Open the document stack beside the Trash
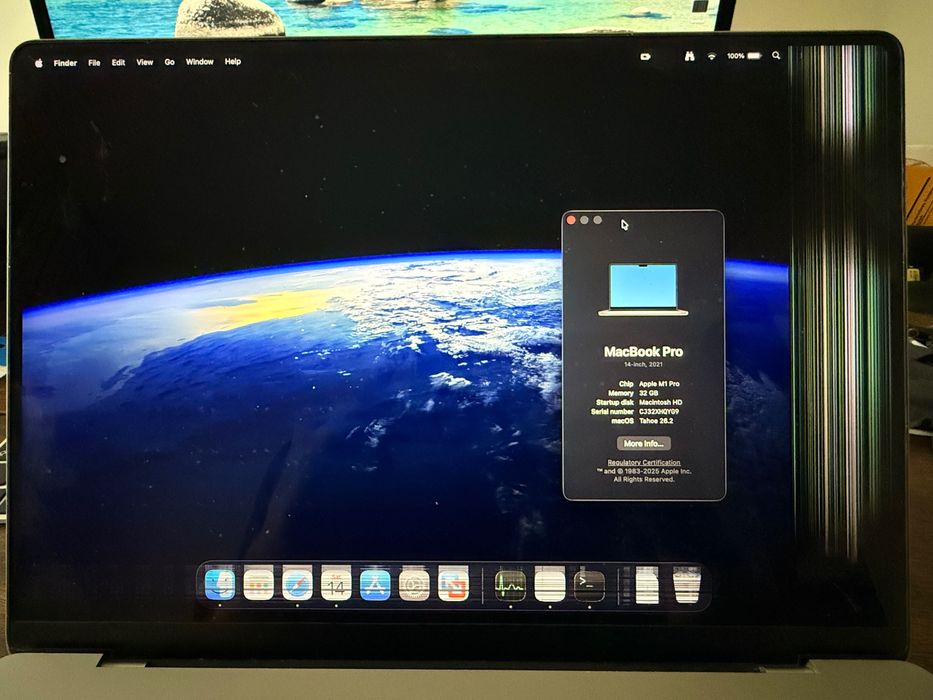 pos(647,585)
